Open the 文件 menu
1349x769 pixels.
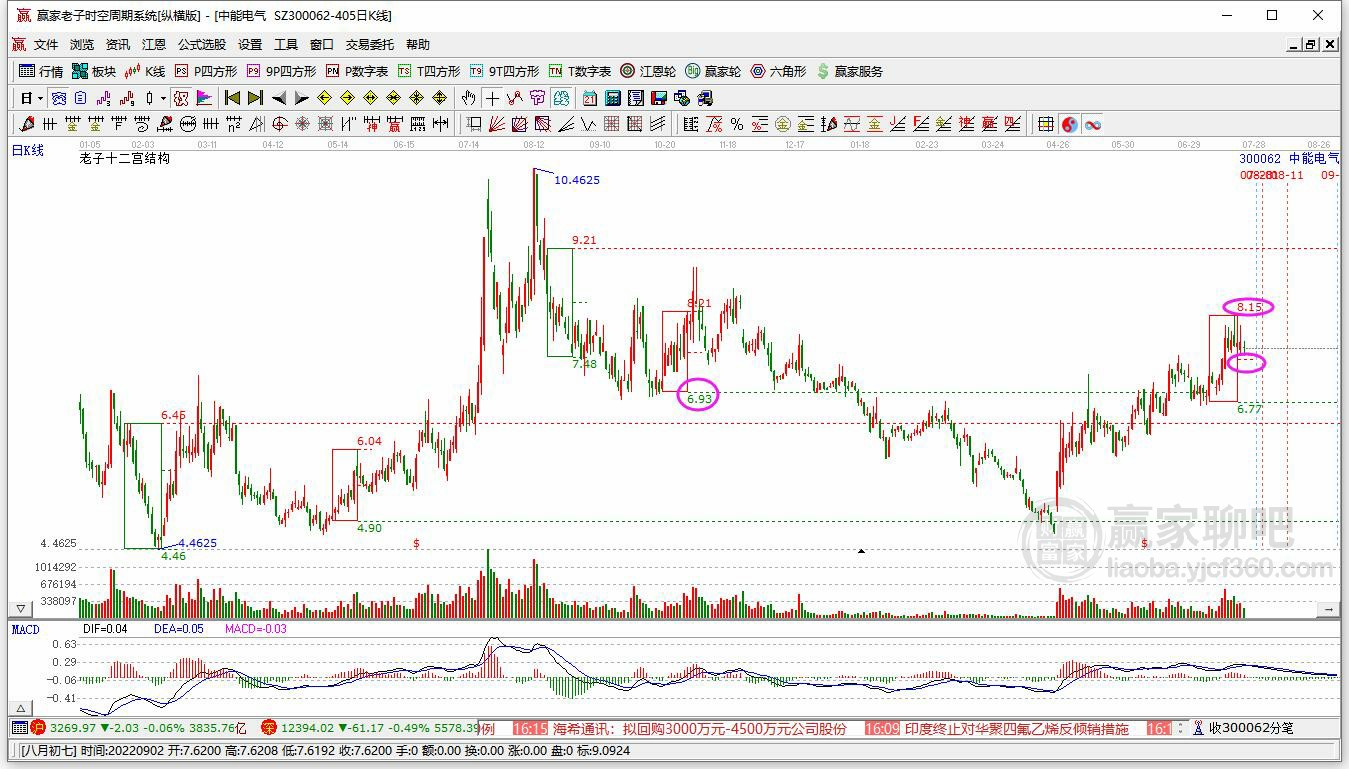(46, 45)
